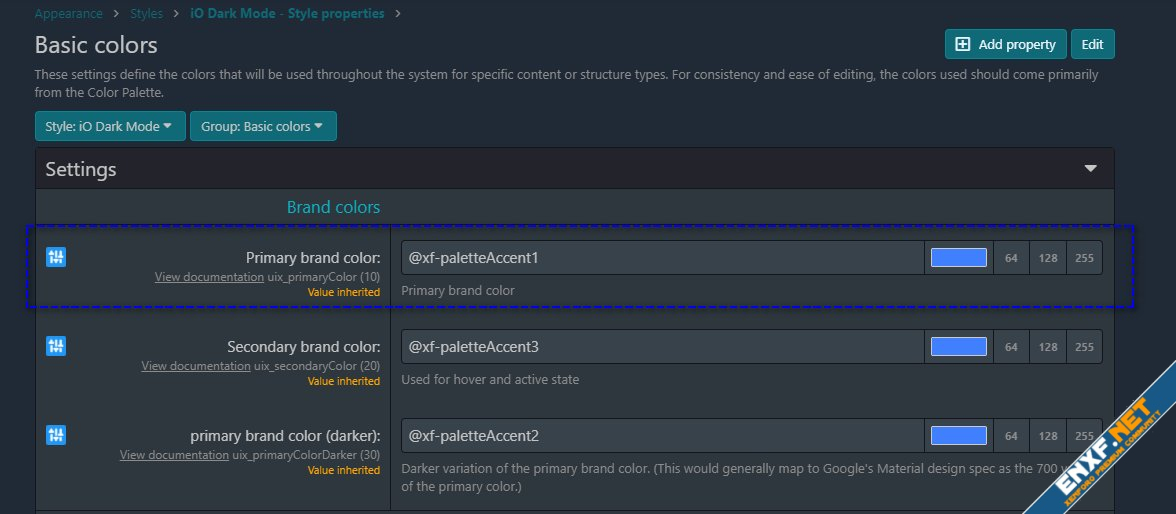The width and height of the screenshot is (1176, 514).
Task: Click the Edit button
Action: click(1092, 44)
